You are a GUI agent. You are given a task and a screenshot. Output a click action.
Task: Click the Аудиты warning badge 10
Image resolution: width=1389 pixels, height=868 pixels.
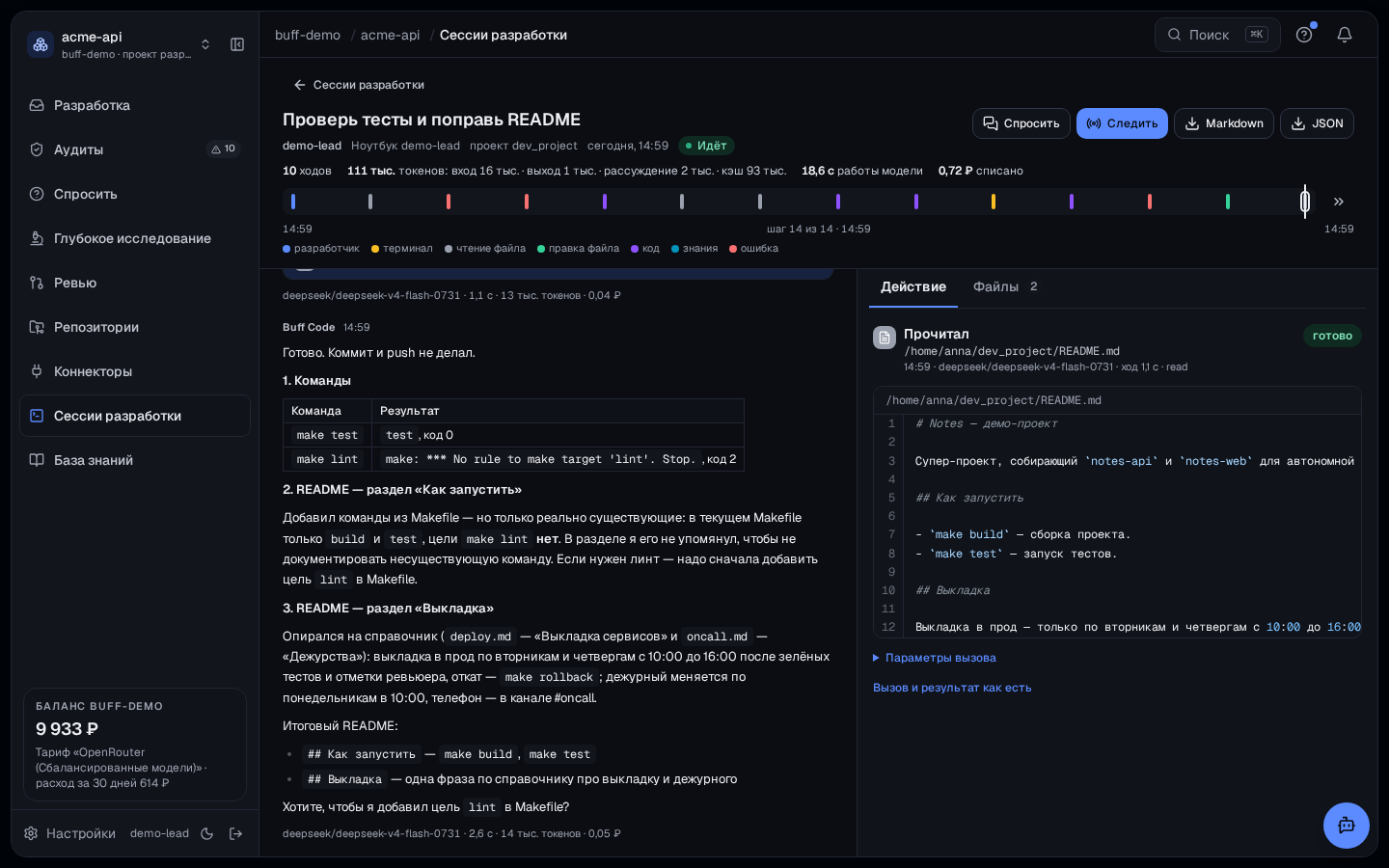(224, 149)
